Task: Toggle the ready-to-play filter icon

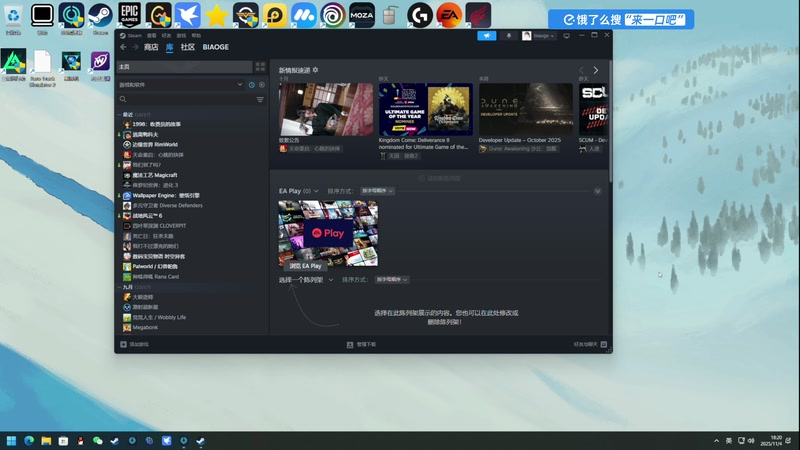Action: click(x=262, y=85)
